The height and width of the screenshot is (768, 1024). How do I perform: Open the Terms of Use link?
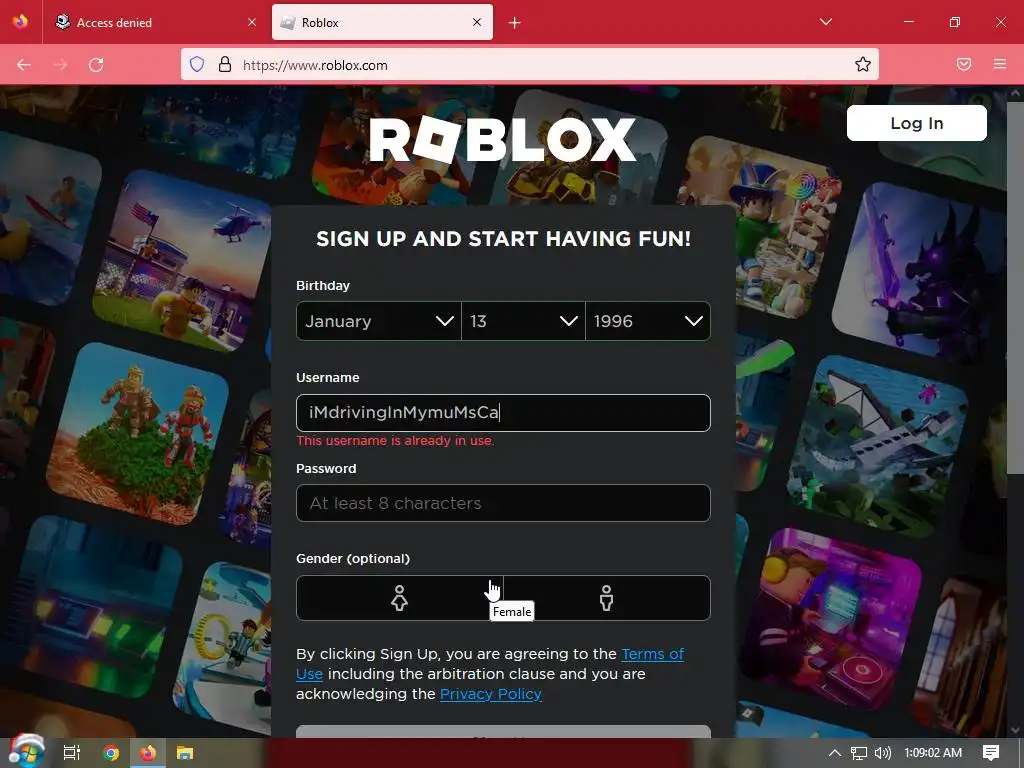[652, 654]
